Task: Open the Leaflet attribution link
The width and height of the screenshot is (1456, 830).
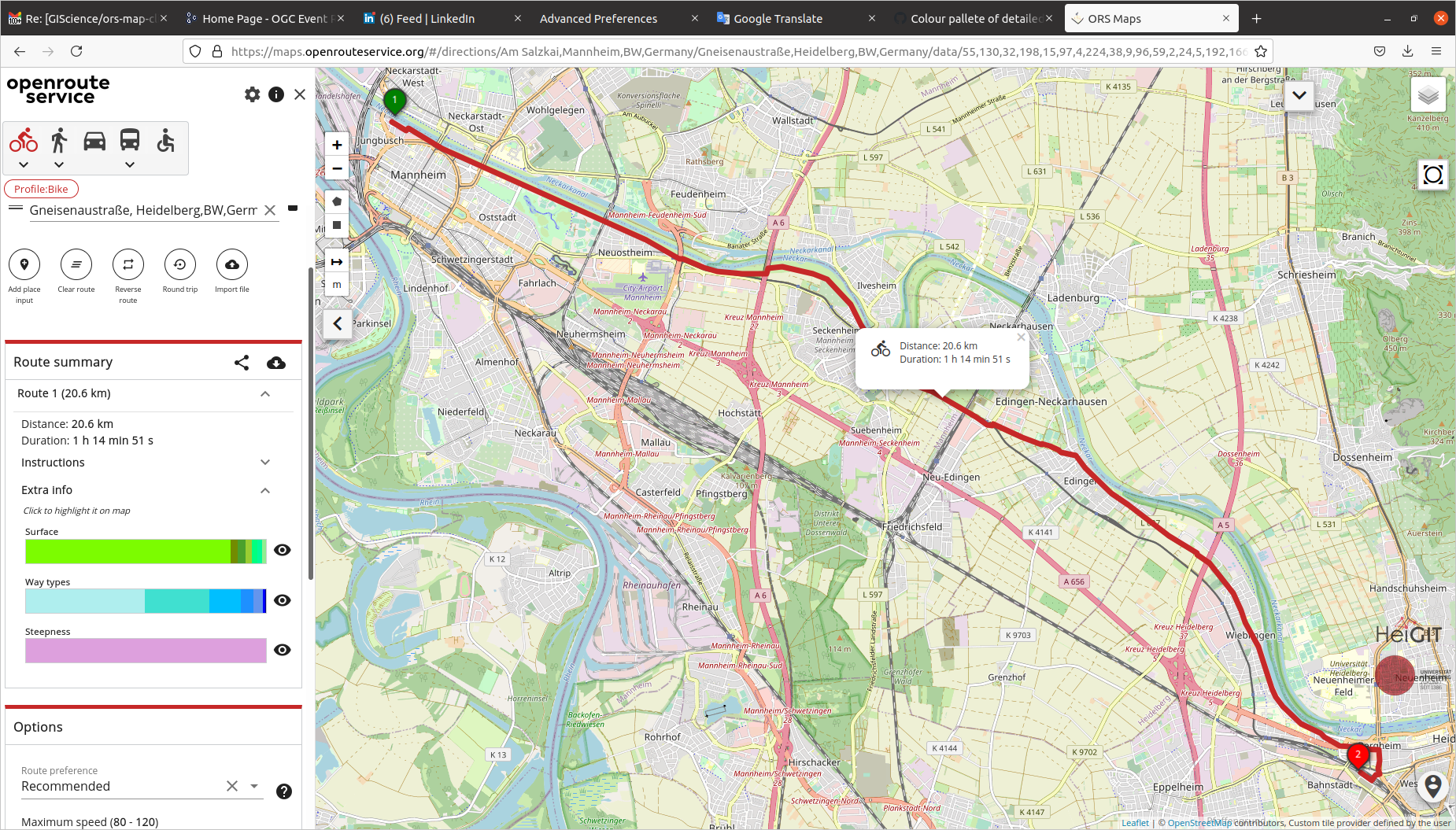Action: tap(1135, 823)
